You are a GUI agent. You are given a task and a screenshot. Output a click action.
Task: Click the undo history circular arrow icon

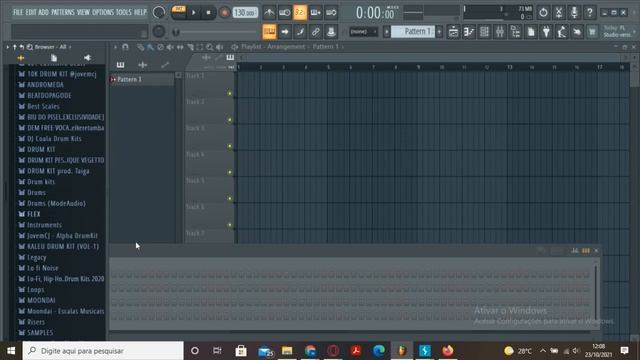[543, 13]
